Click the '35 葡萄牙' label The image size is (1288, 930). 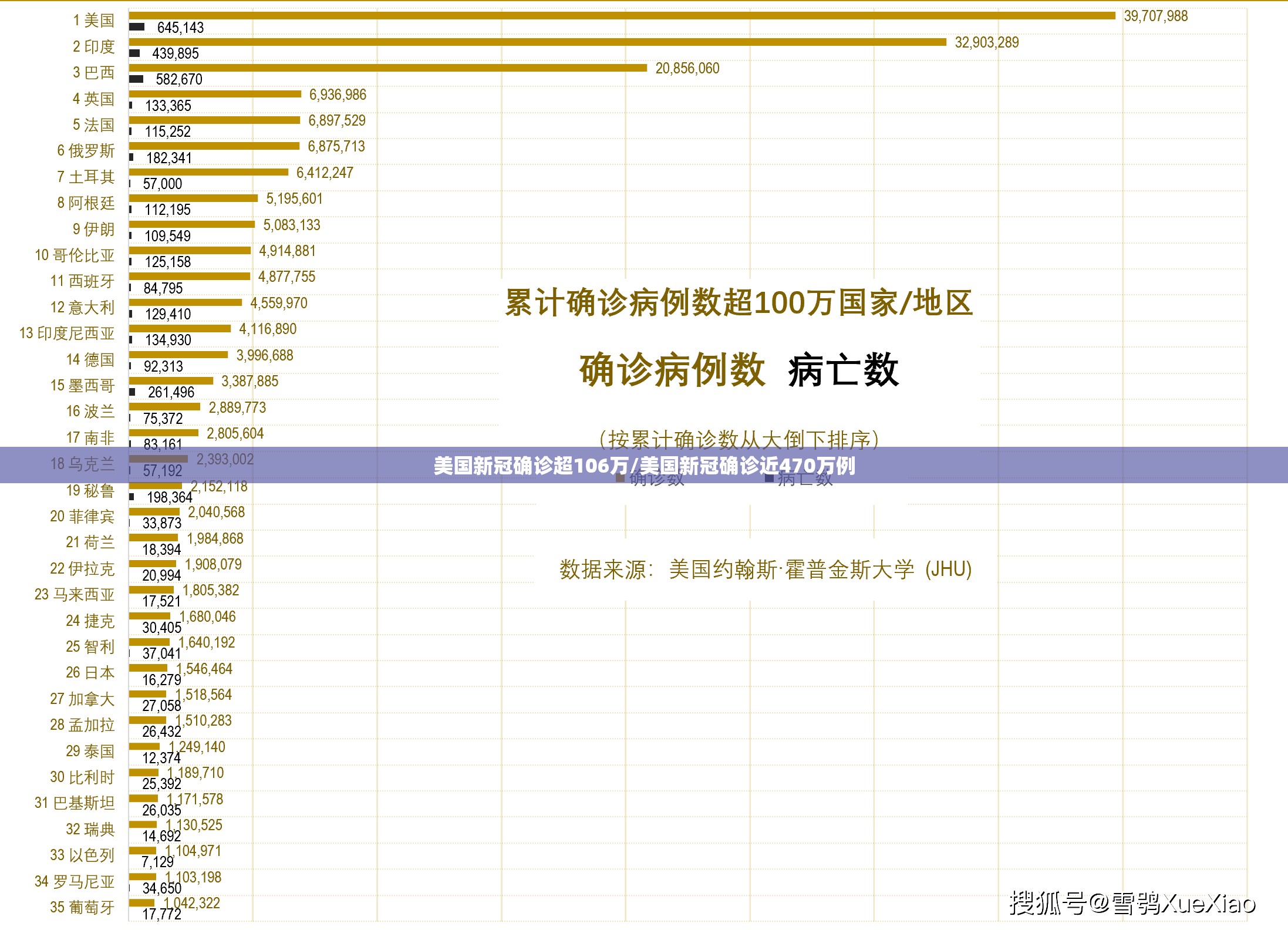pyautogui.click(x=82, y=907)
